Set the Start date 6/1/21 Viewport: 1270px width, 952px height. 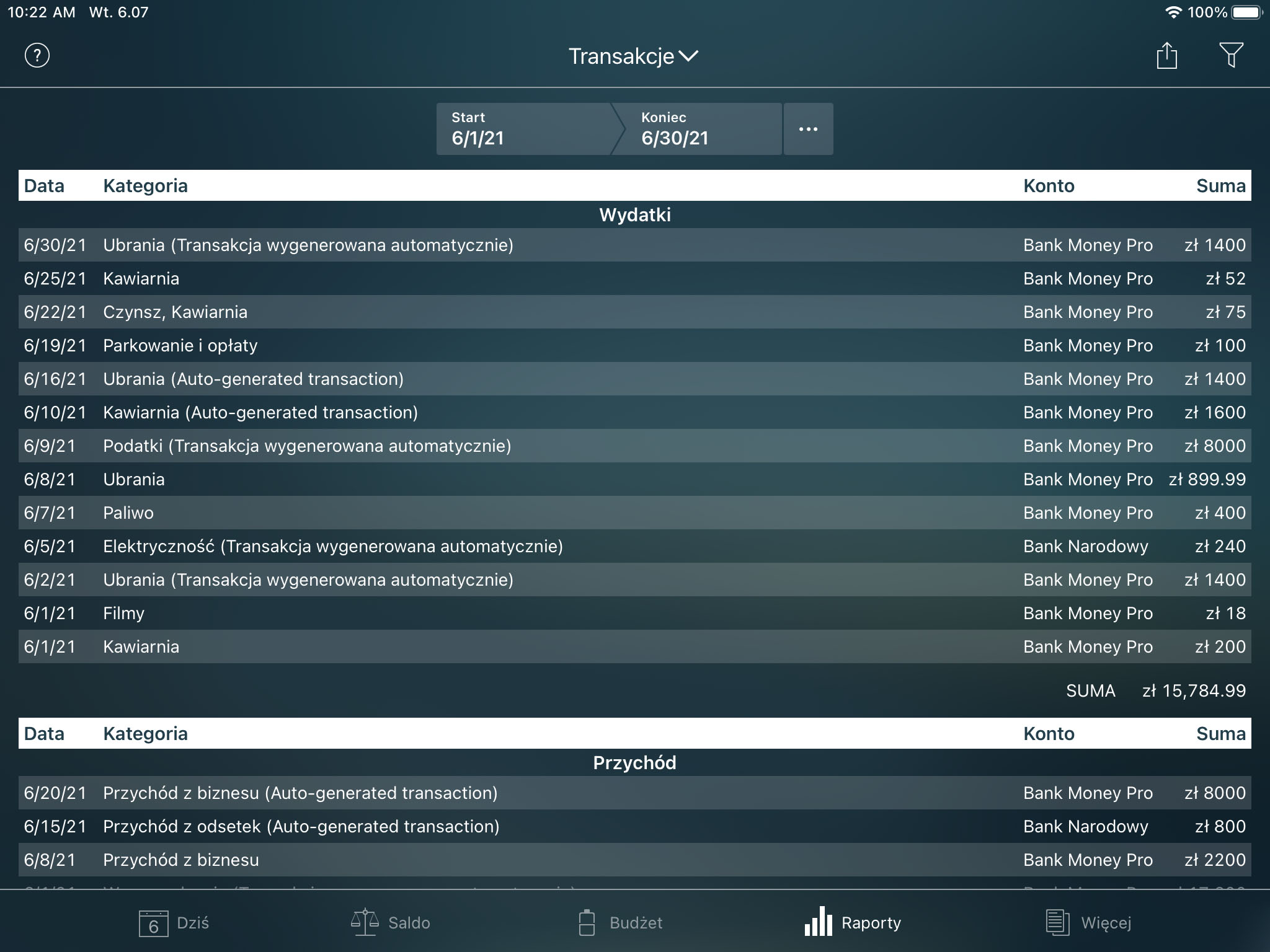pos(524,129)
